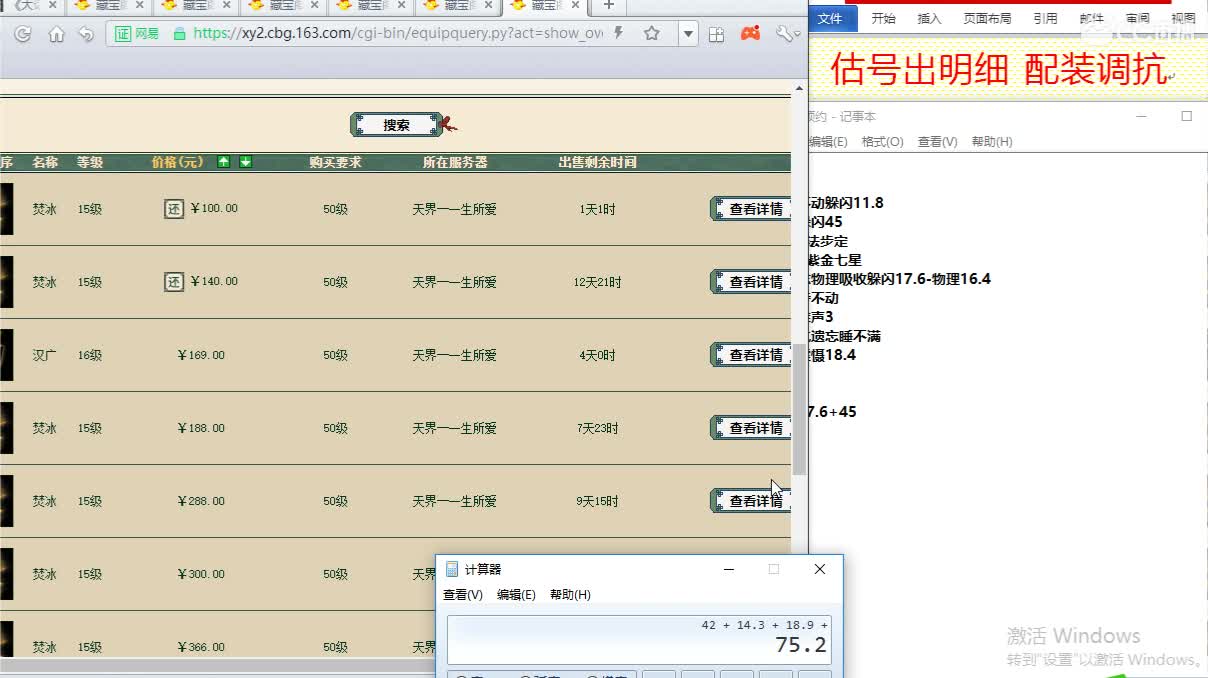
Task: Click the 16级 level cell
Action: (90, 355)
